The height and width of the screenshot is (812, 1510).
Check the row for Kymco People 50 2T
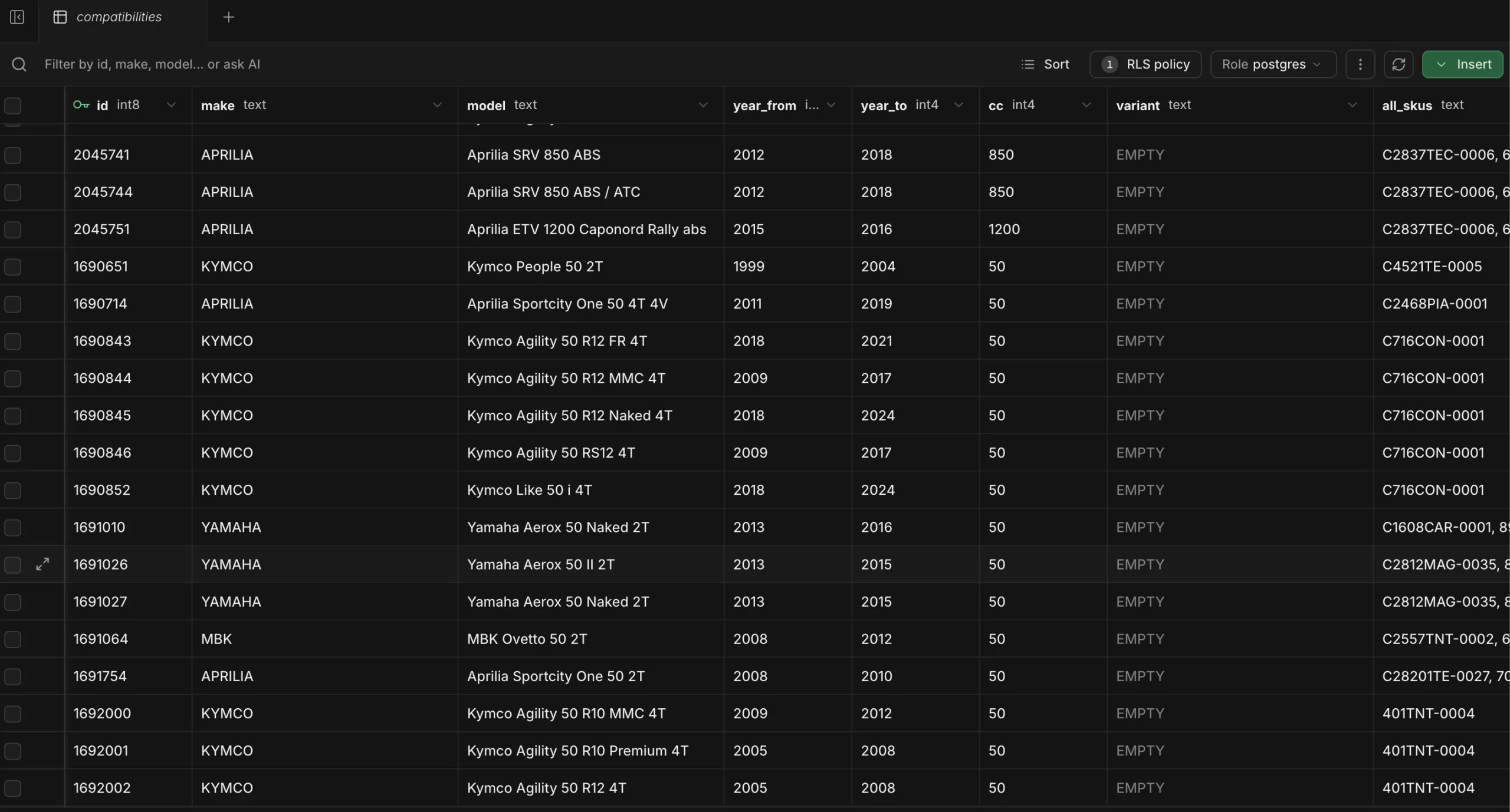pyautogui.click(x=13, y=267)
